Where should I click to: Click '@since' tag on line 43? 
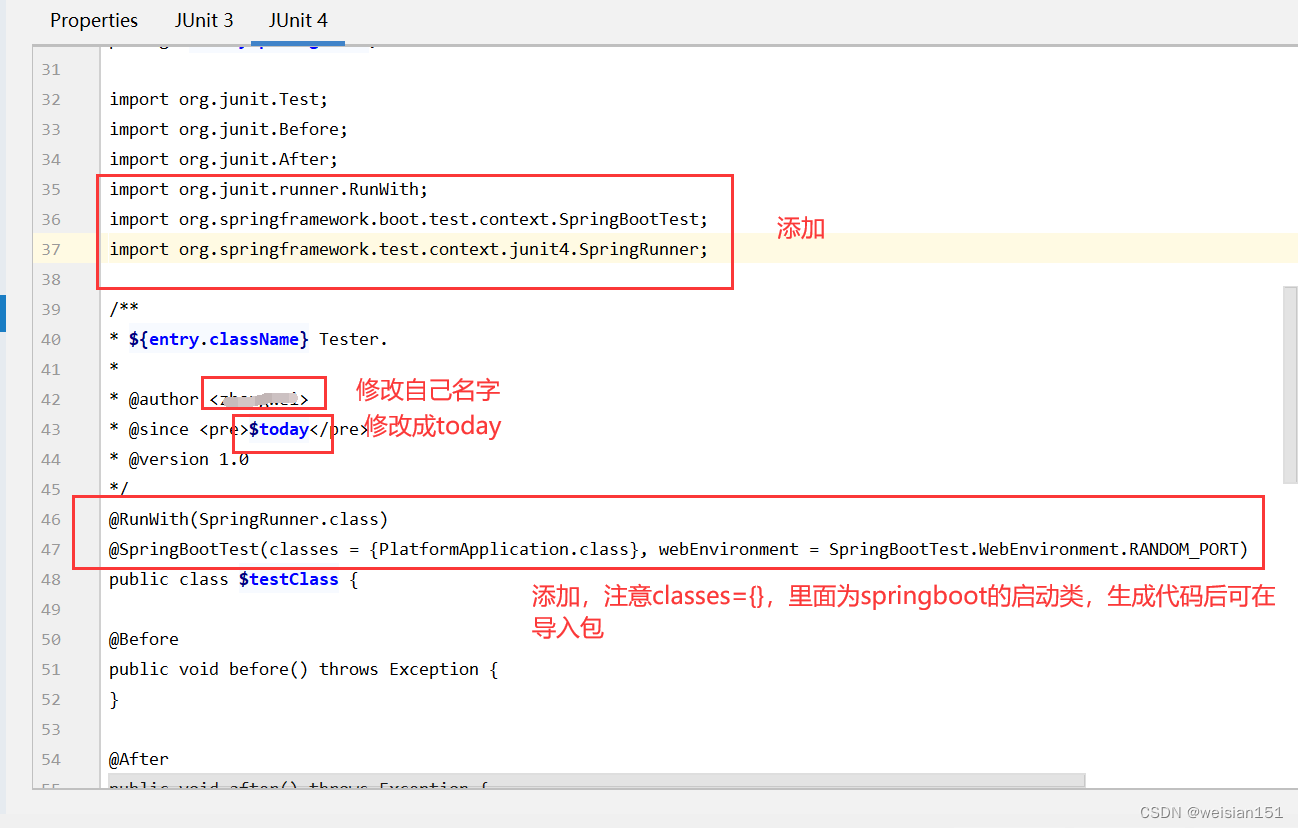(159, 429)
